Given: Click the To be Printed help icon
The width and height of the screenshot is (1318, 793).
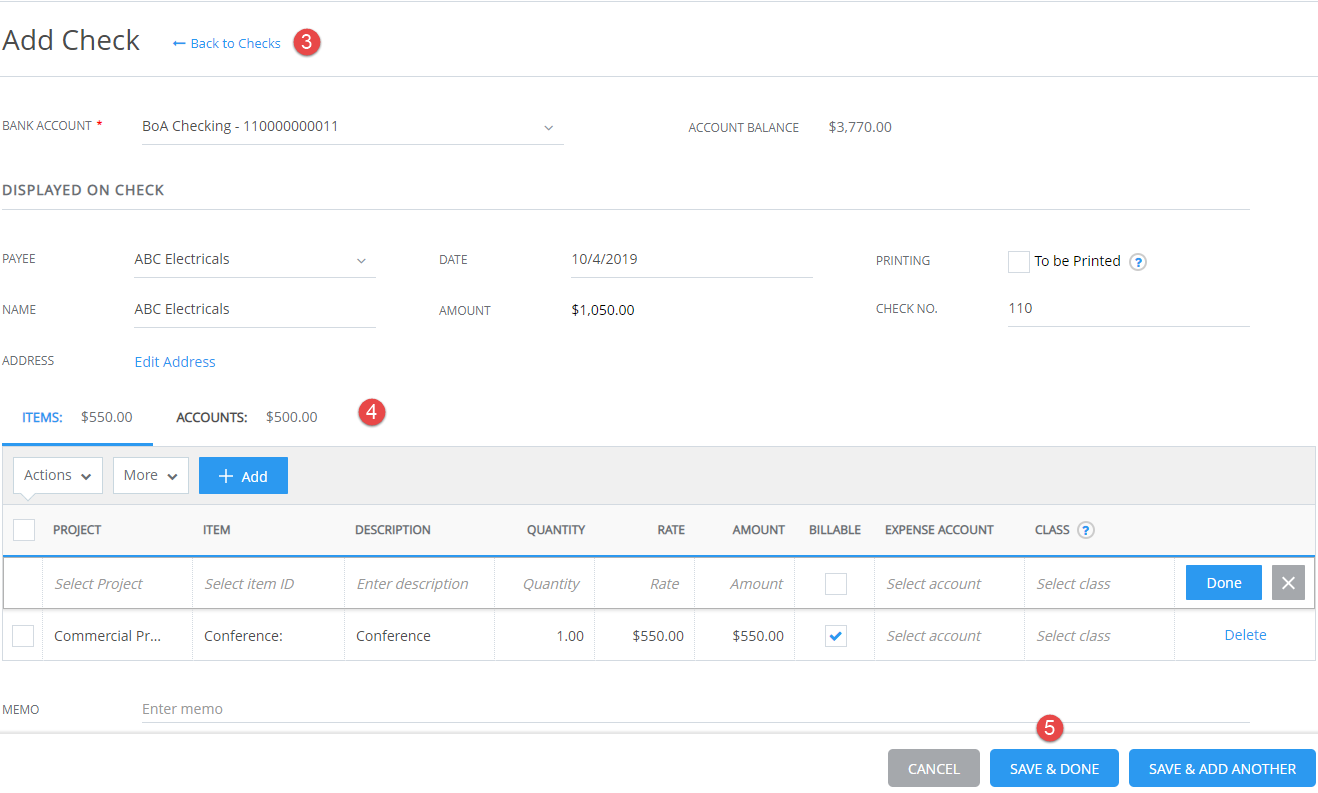Looking at the screenshot, I should click(1137, 262).
